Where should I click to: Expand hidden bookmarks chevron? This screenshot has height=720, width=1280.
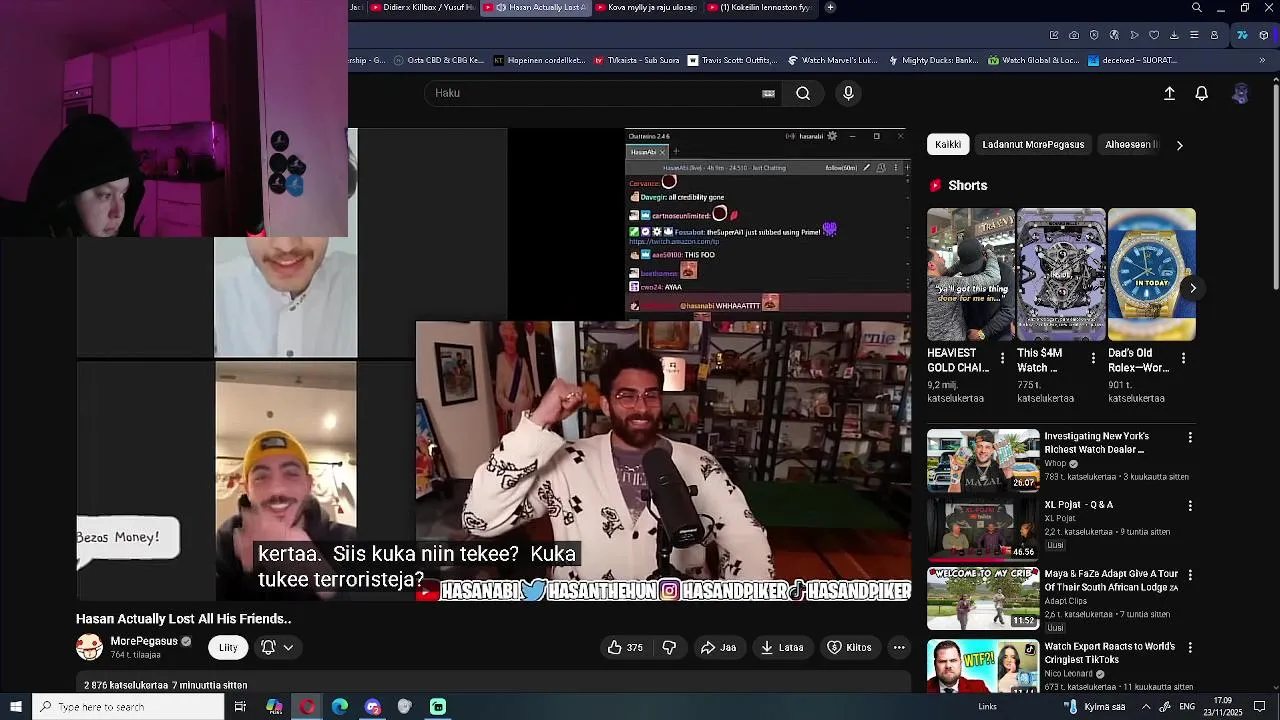click(1262, 60)
